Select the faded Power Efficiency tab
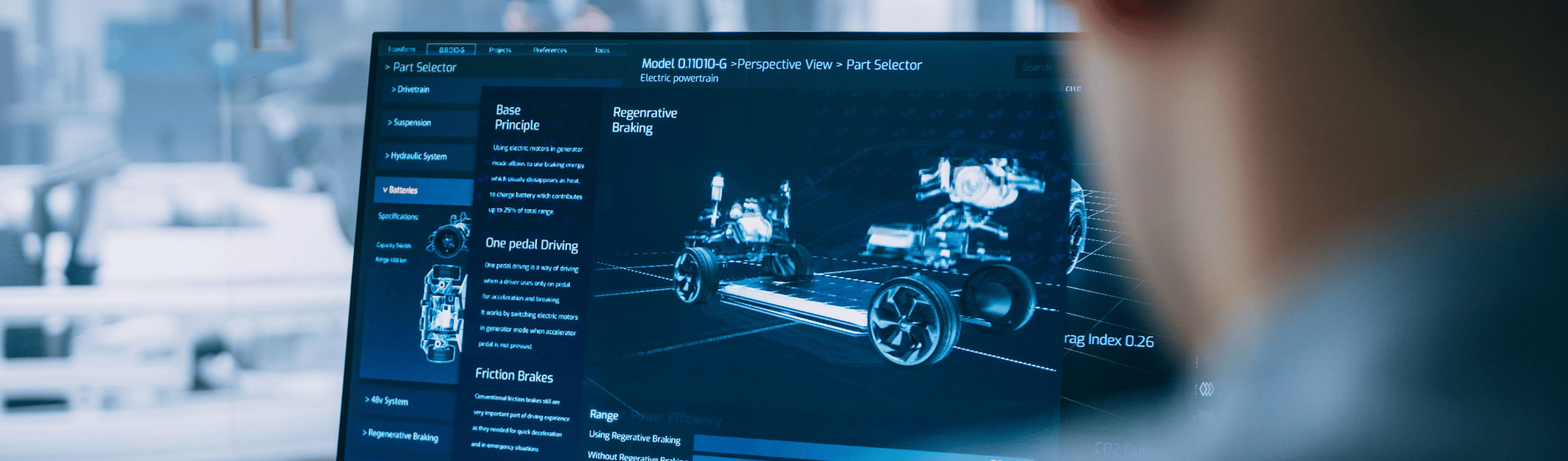Screen dimensions: 1568x461 pyautogui.click(x=676, y=419)
